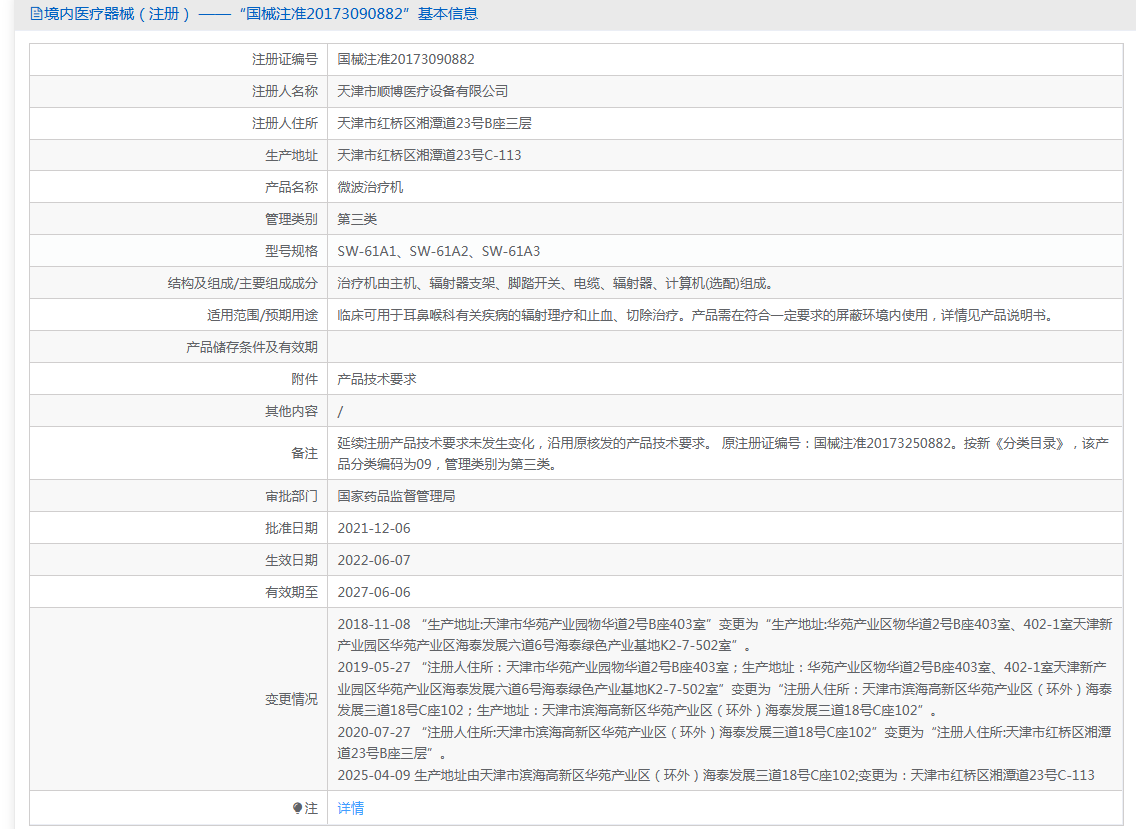Select the 生效日期 label
The height and width of the screenshot is (829, 1136).
coord(291,560)
